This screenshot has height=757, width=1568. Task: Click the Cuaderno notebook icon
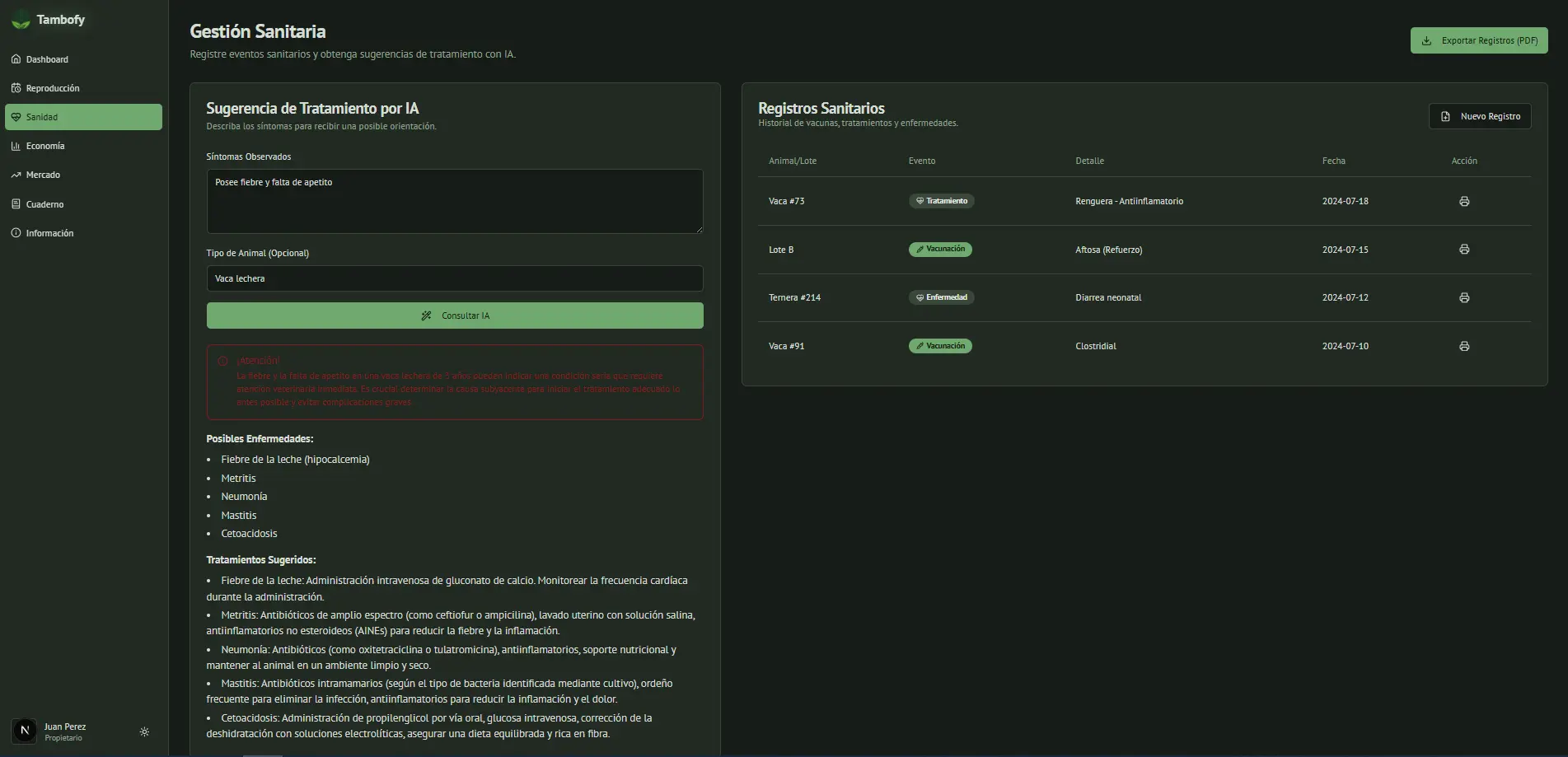point(16,203)
